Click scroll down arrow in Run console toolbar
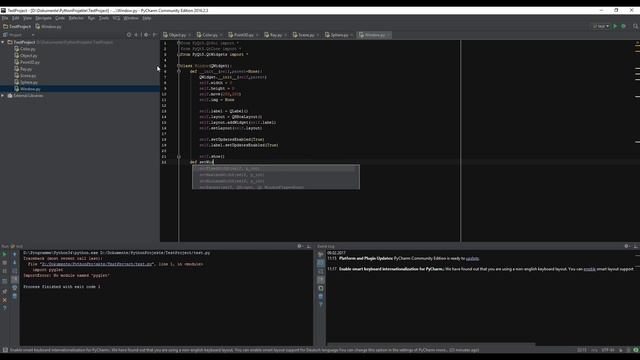This screenshot has width=640, height=360. 15,263
